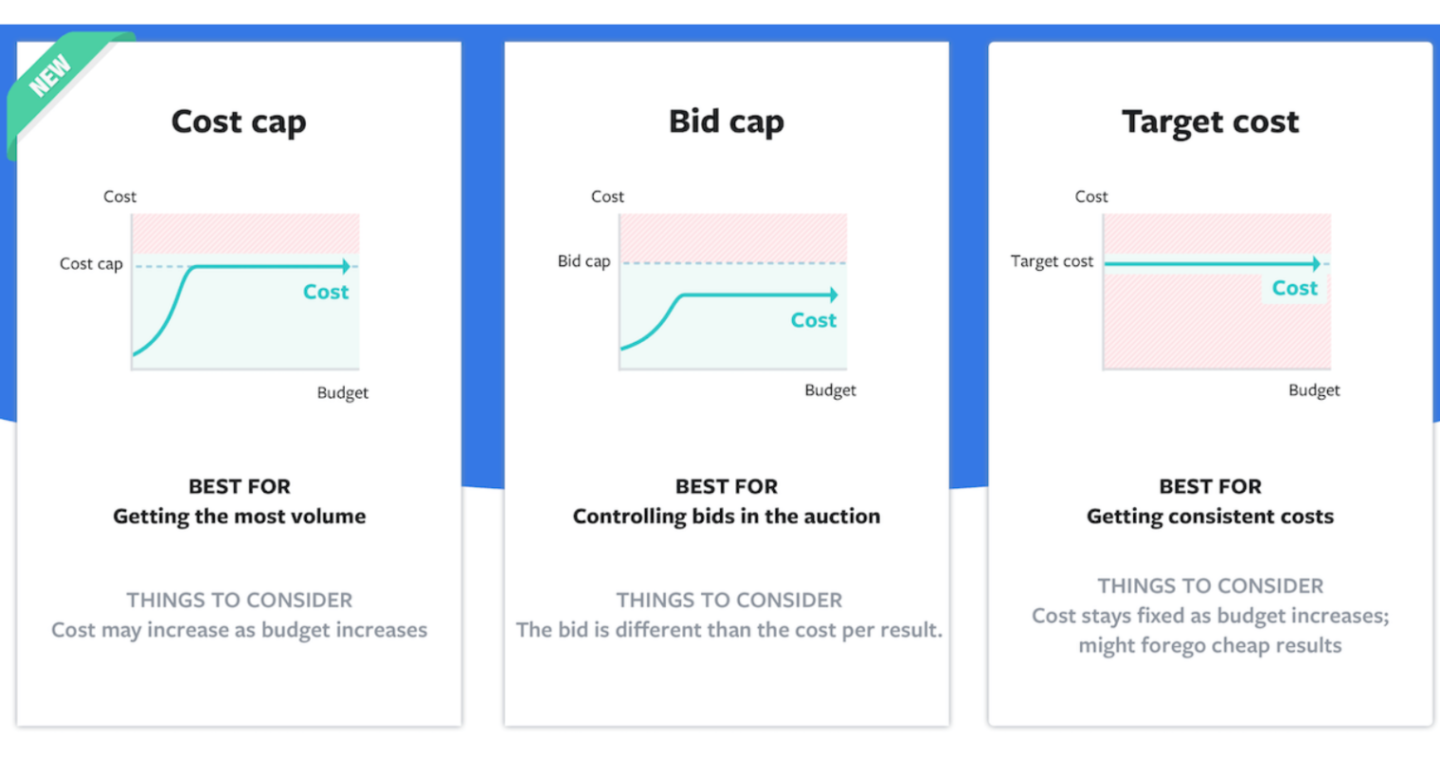
Task: Click the 'might forego cheap results' note
Action: (x=1210, y=645)
